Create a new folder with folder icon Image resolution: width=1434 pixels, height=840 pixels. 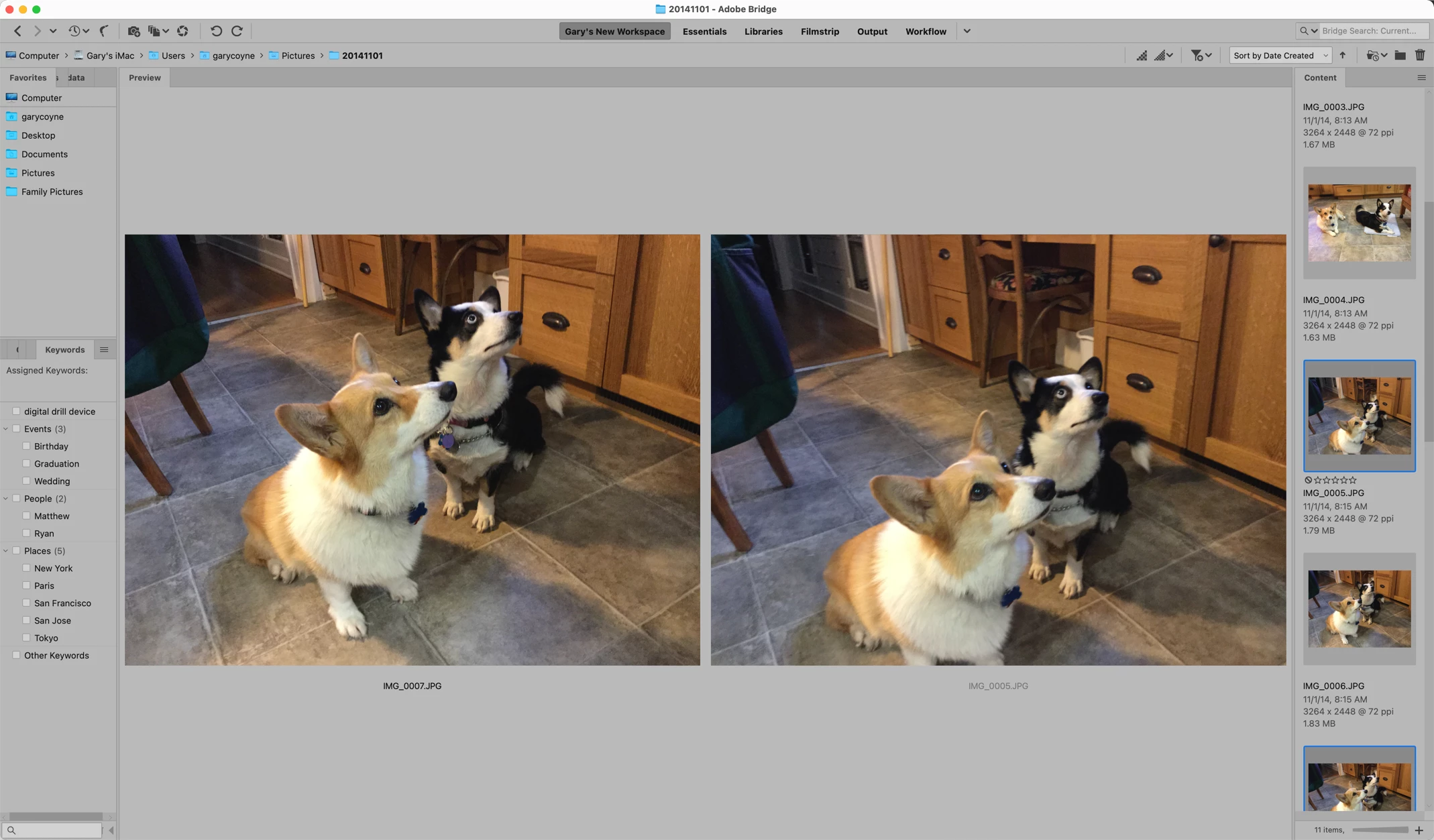pos(1400,56)
